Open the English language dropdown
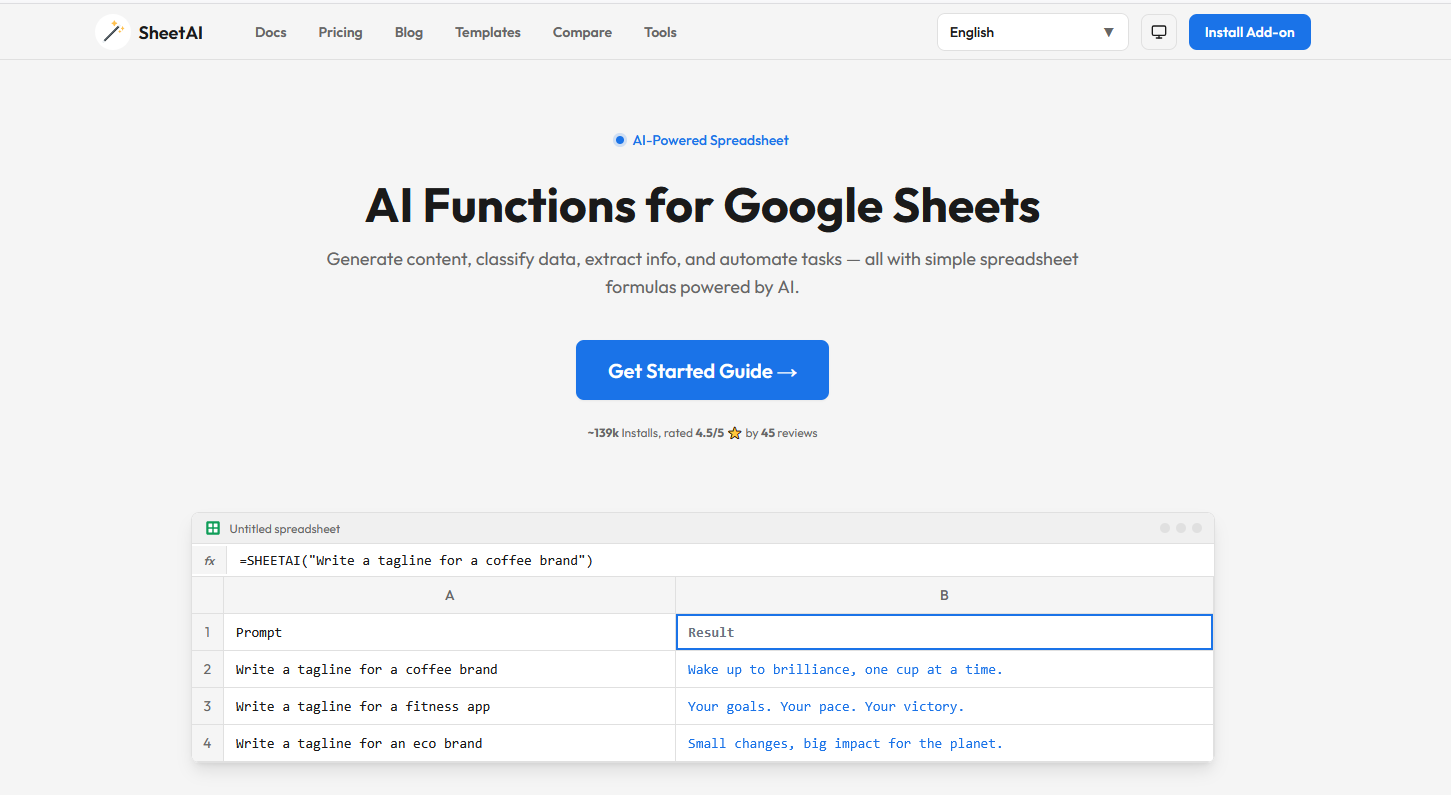 pos(1032,32)
